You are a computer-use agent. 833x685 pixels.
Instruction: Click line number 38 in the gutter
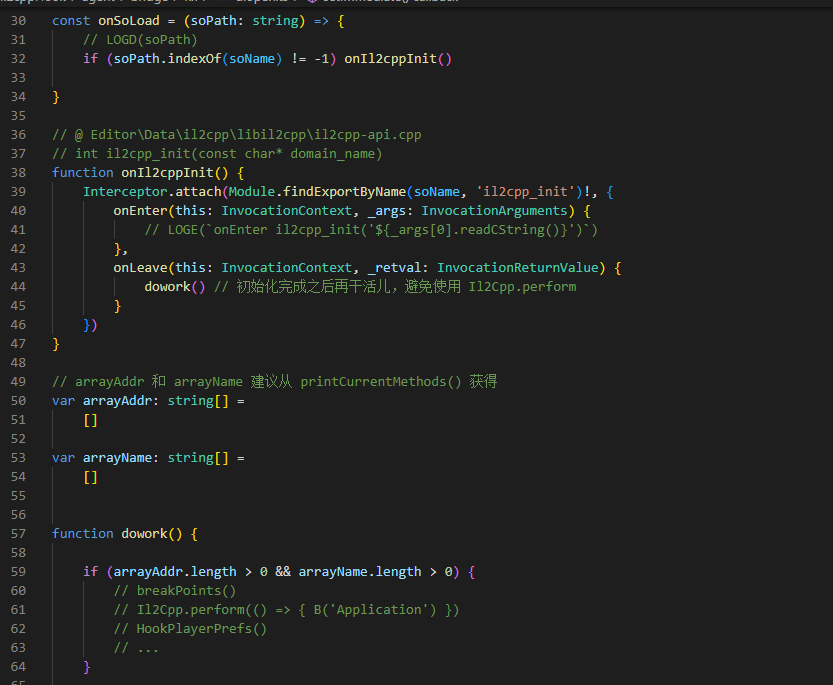pos(19,173)
